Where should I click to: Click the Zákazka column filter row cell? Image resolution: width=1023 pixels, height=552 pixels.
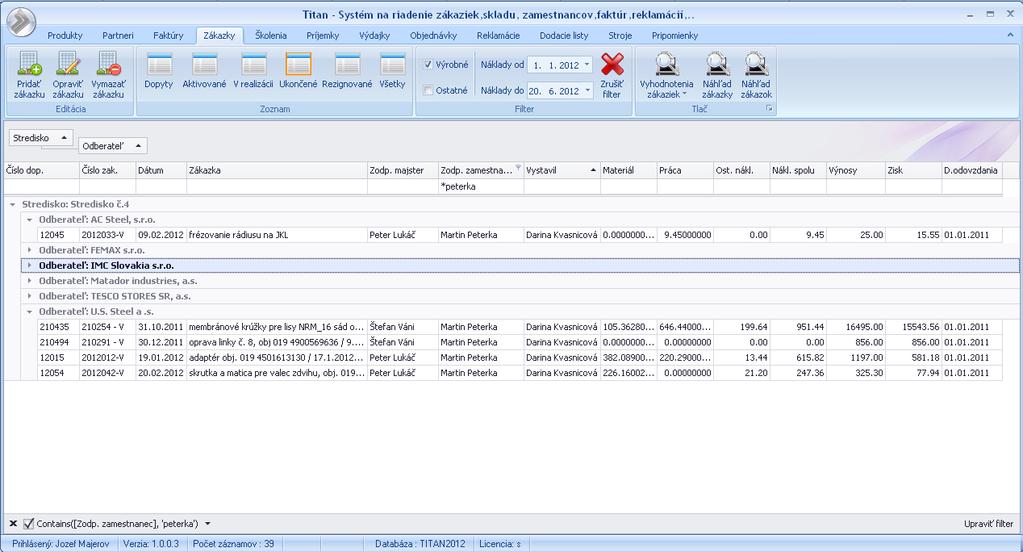277,187
